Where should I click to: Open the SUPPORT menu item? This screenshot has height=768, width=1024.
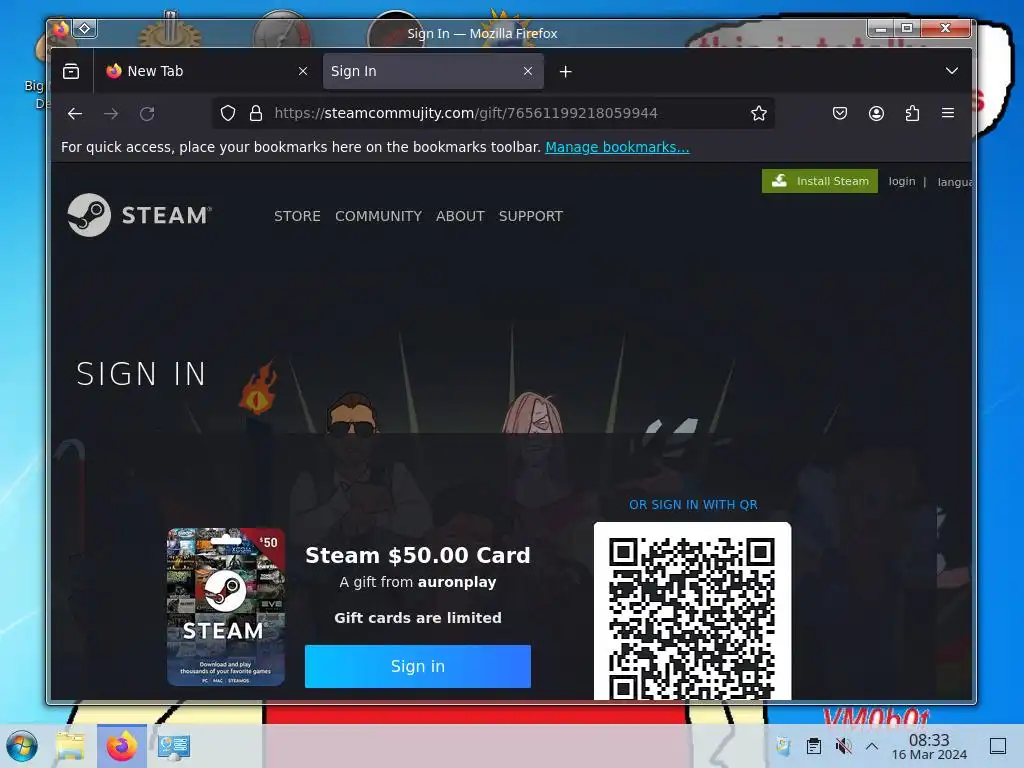coord(531,216)
